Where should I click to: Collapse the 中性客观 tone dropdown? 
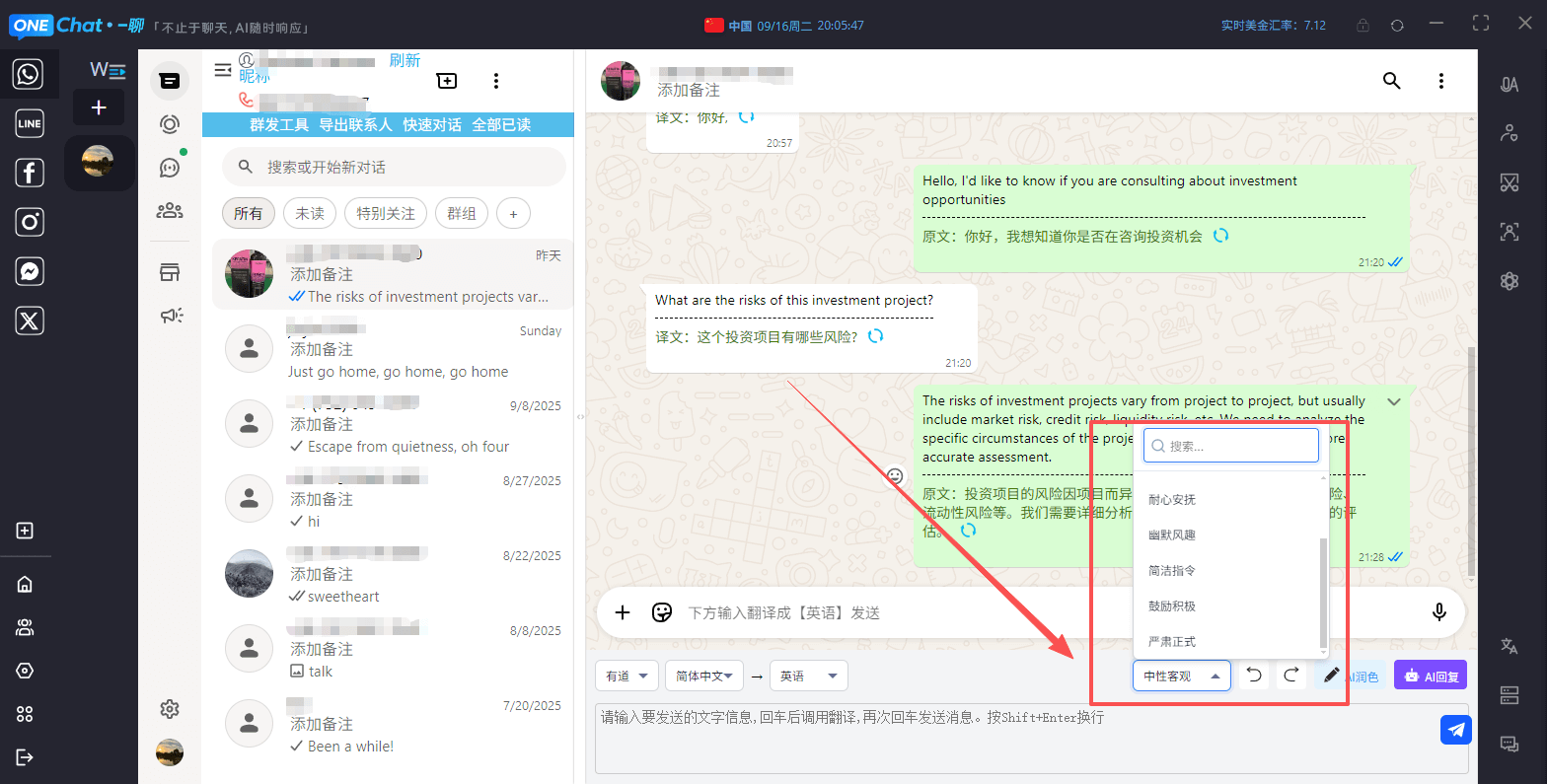click(1182, 676)
